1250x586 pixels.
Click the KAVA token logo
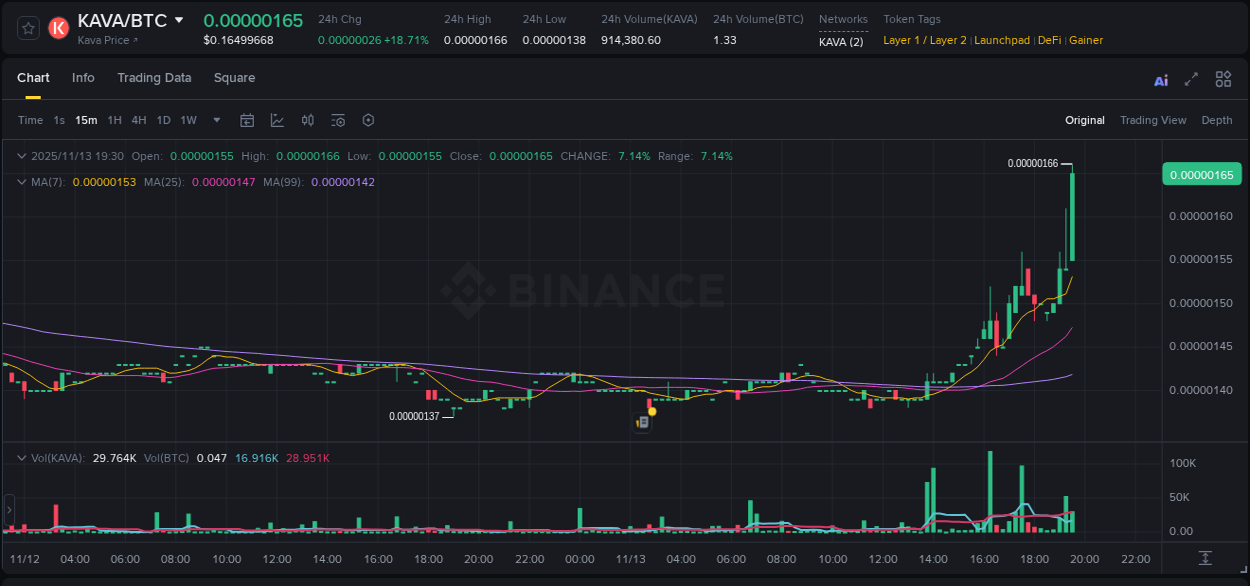pyautogui.click(x=59, y=28)
